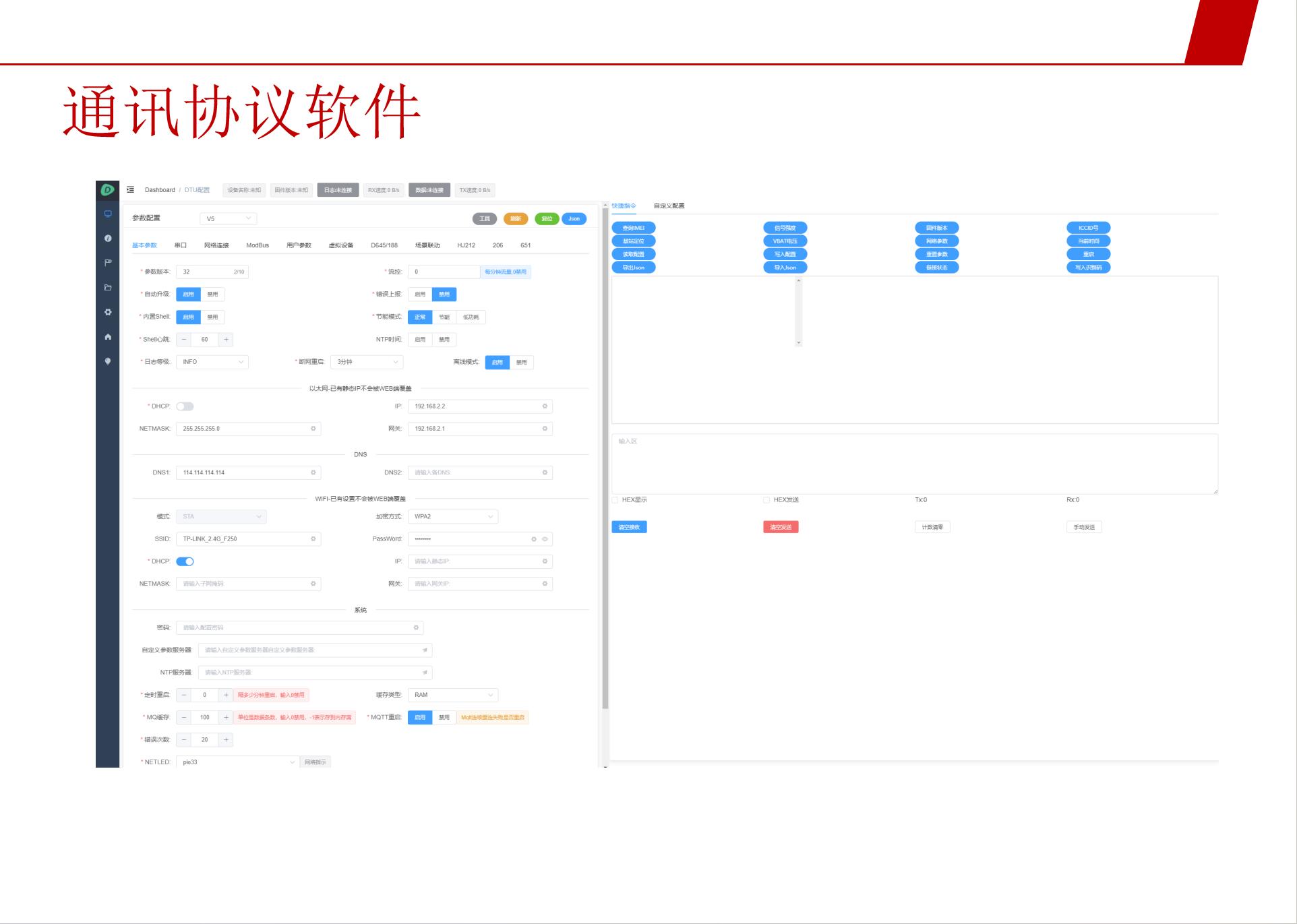Screen dimensions: 1297x924
Task: Open the folder icon in sidebar
Action: (x=108, y=288)
